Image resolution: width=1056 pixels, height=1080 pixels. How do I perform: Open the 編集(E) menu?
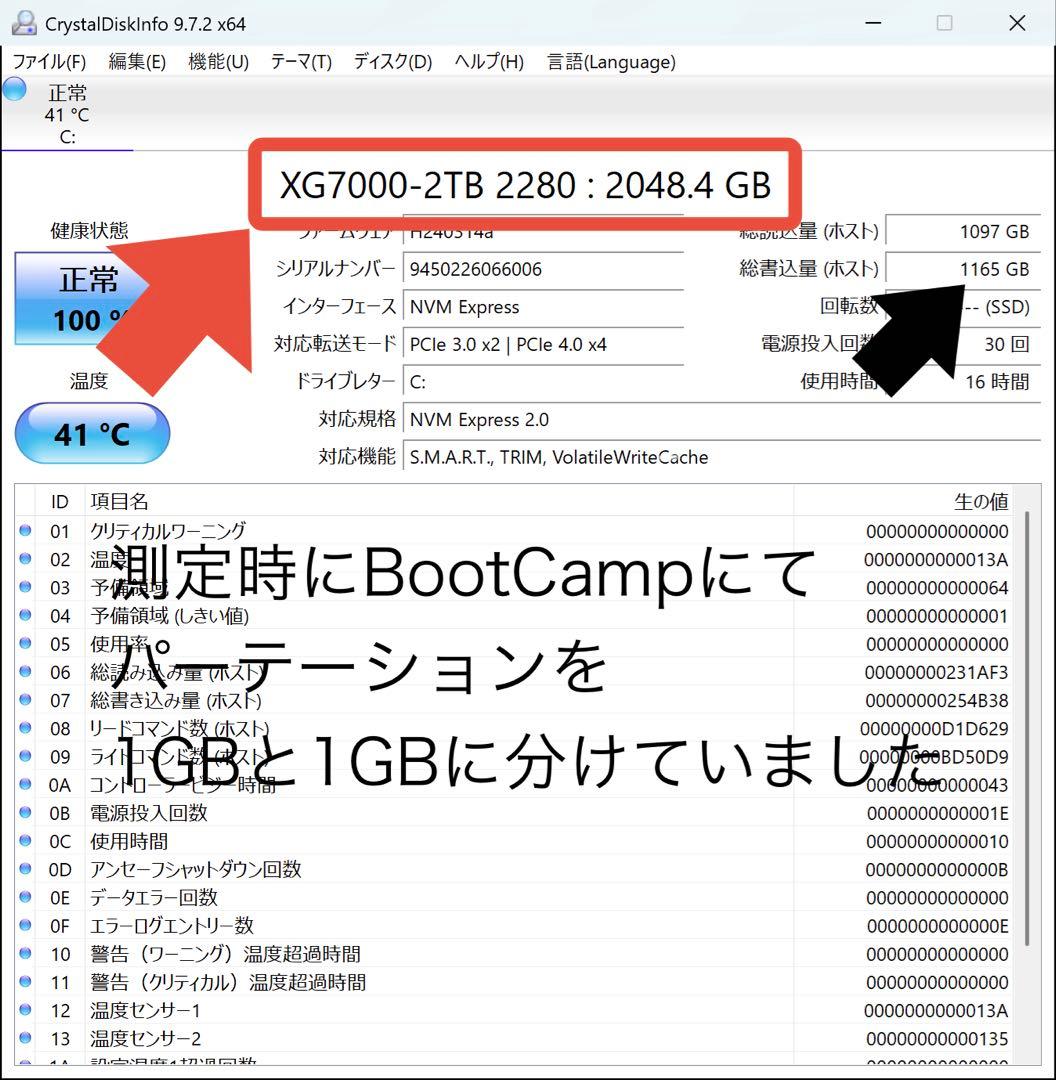click(134, 61)
